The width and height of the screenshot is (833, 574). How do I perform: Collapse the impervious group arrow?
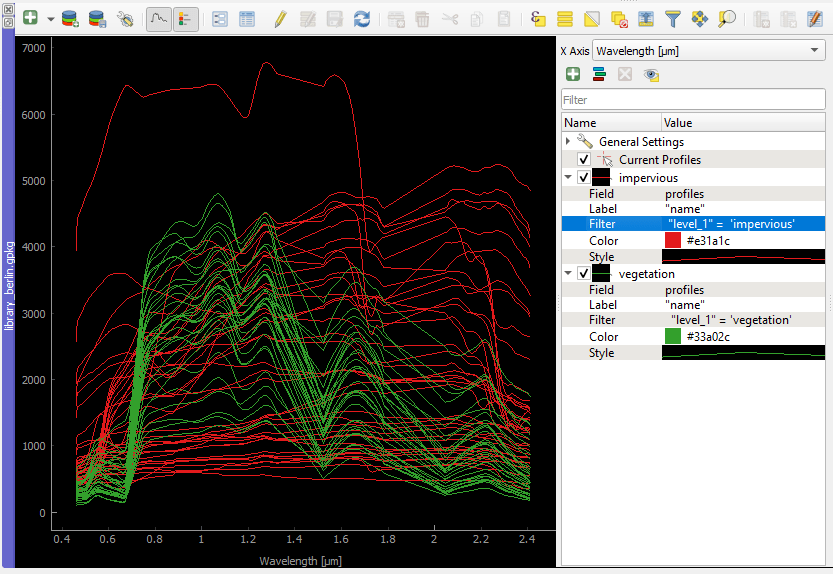click(x=568, y=177)
